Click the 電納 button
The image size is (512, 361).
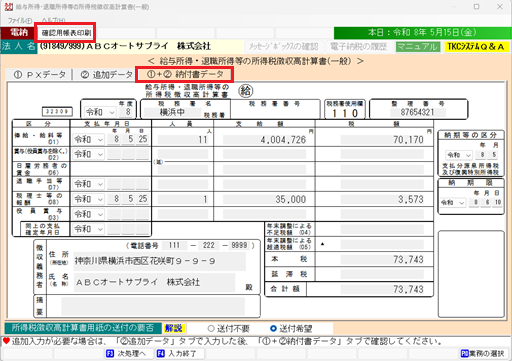(19, 33)
